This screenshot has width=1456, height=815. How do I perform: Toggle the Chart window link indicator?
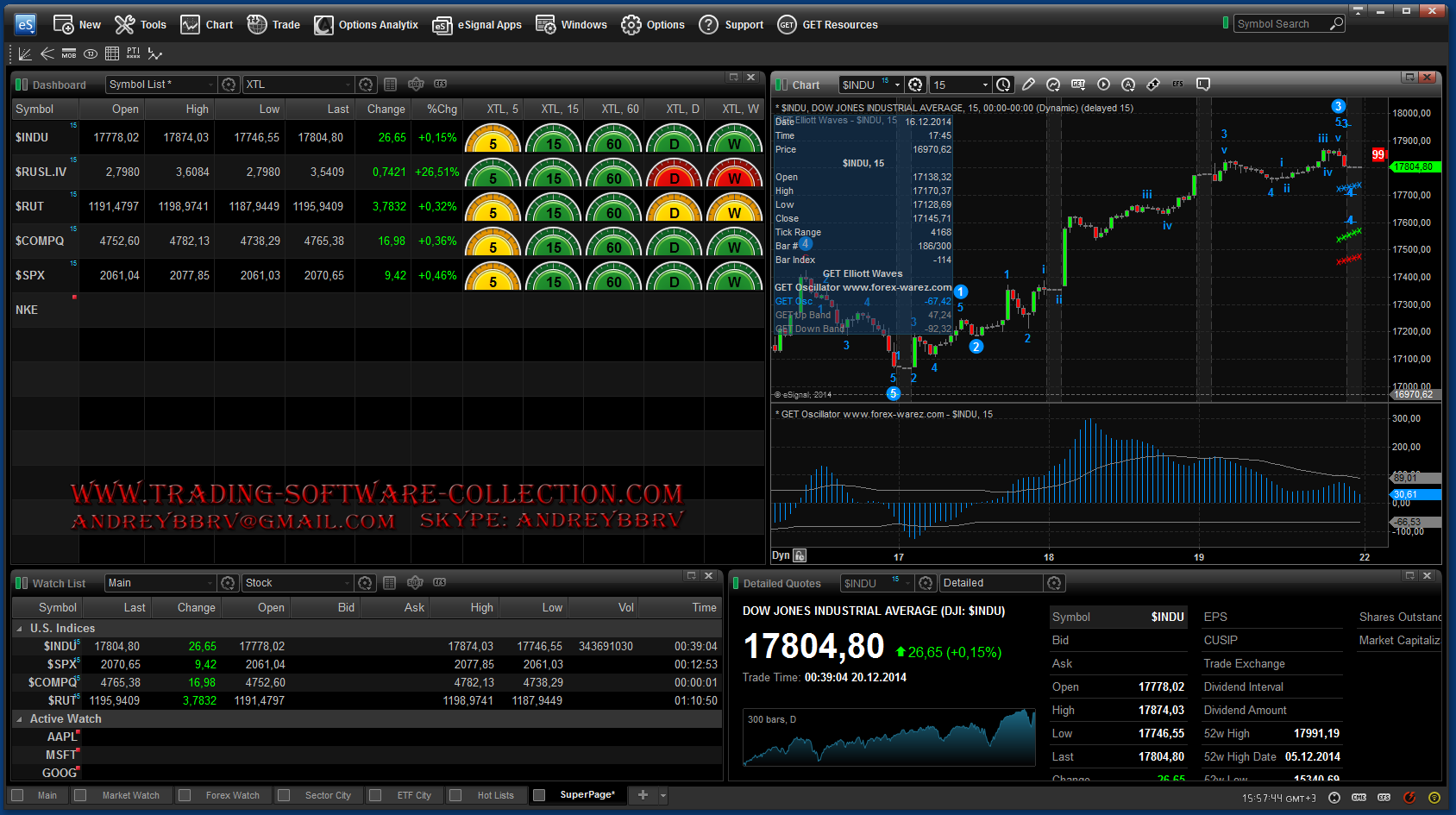point(781,85)
